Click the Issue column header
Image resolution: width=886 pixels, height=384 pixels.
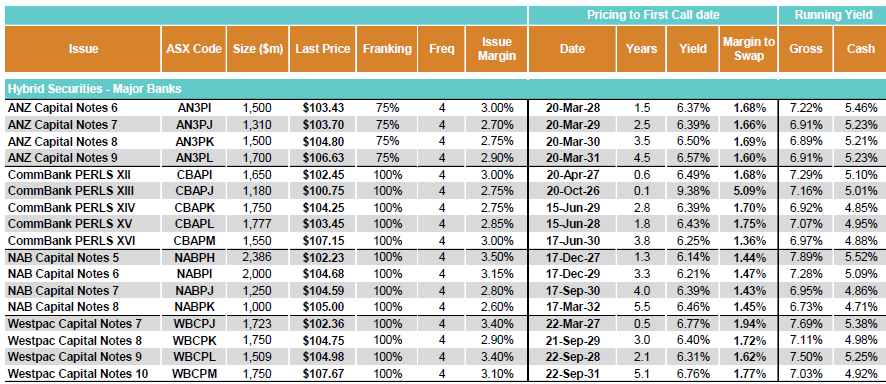tap(83, 49)
